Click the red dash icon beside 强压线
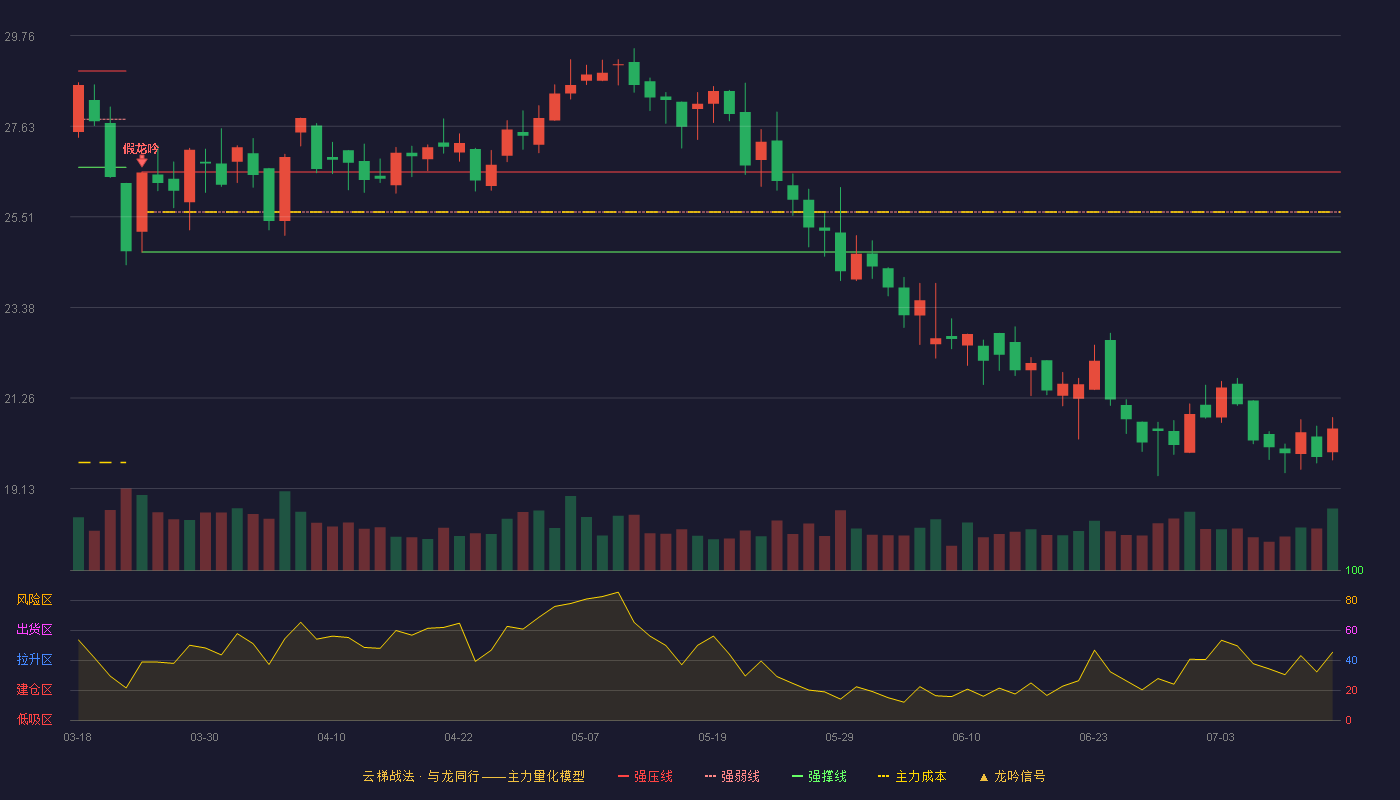Image resolution: width=1400 pixels, height=800 pixels. click(623, 776)
